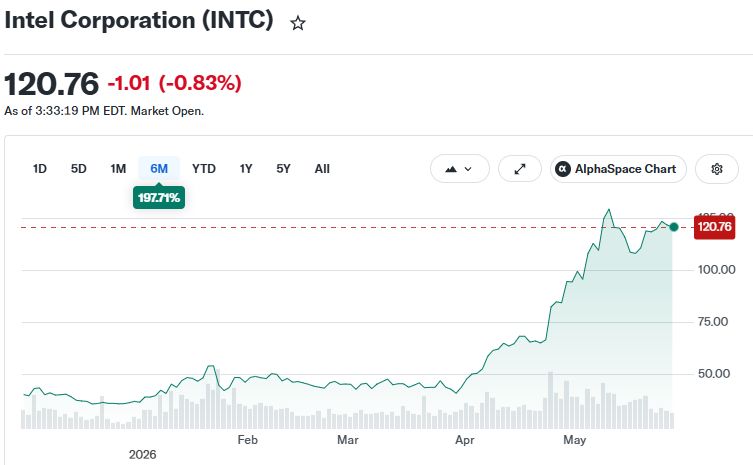Select the 5D time range

[78, 169]
